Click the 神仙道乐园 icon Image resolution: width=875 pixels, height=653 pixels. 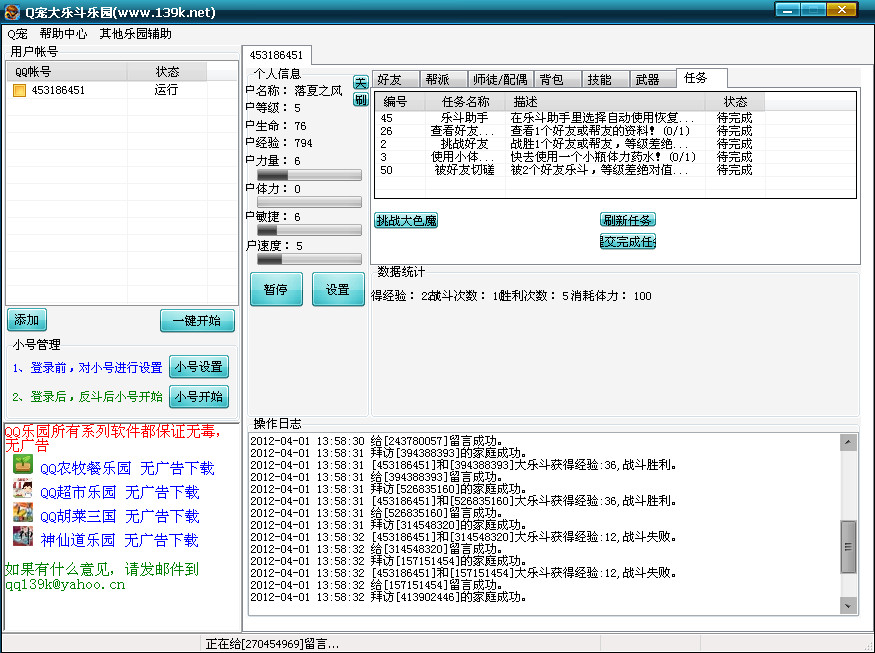pyautogui.click(x=23, y=536)
